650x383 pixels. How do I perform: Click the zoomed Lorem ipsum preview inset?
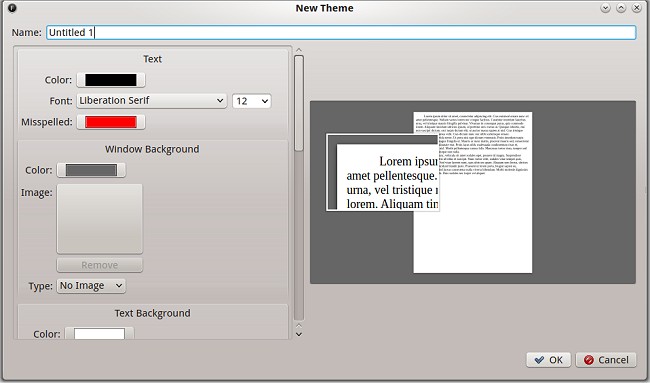(x=383, y=172)
